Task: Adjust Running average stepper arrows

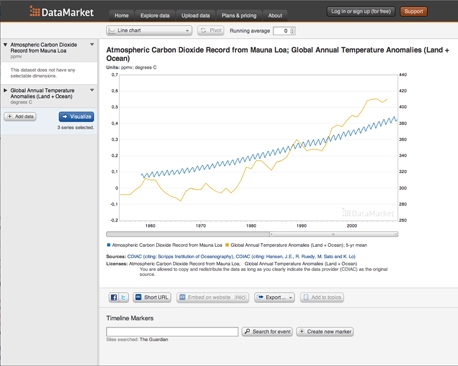Action: 293,31
